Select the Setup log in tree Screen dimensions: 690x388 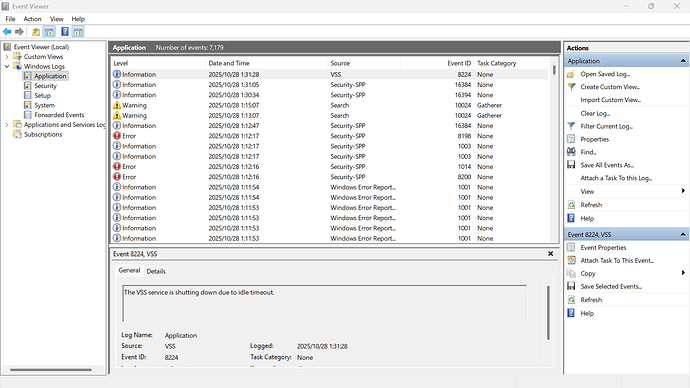tap(42, 95)
